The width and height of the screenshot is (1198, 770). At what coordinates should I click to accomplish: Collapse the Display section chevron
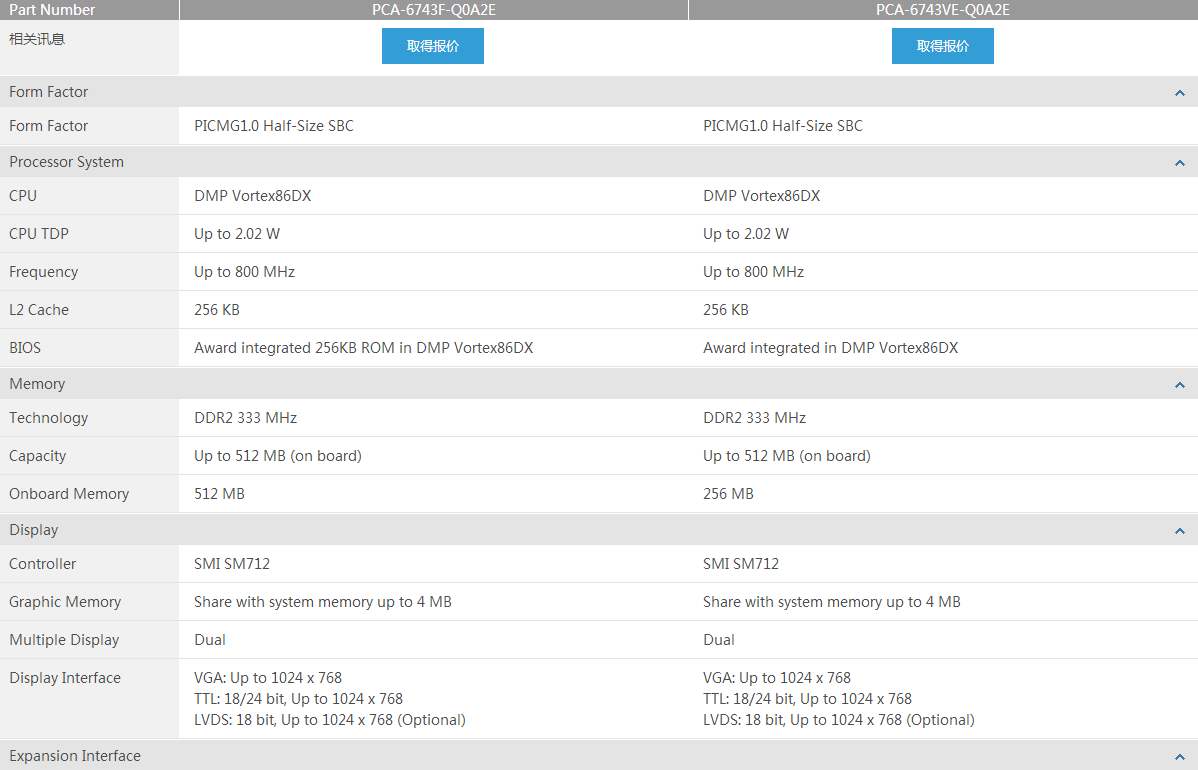point(1180,531)
